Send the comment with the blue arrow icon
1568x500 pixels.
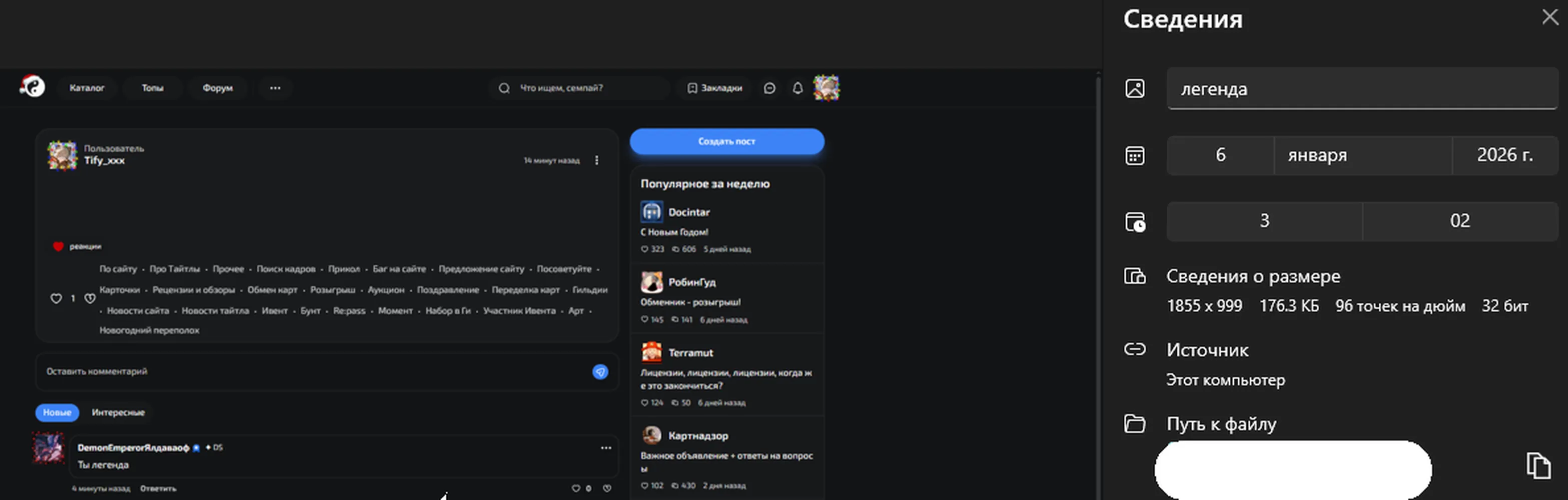600,371
